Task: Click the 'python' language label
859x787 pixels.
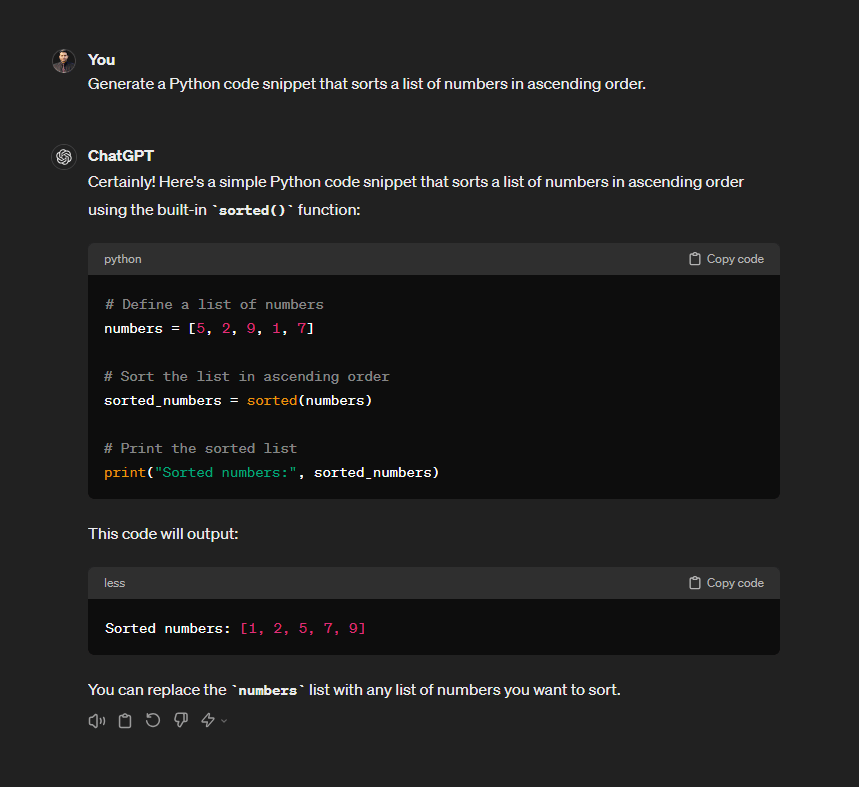Action: tap(123, 259)
